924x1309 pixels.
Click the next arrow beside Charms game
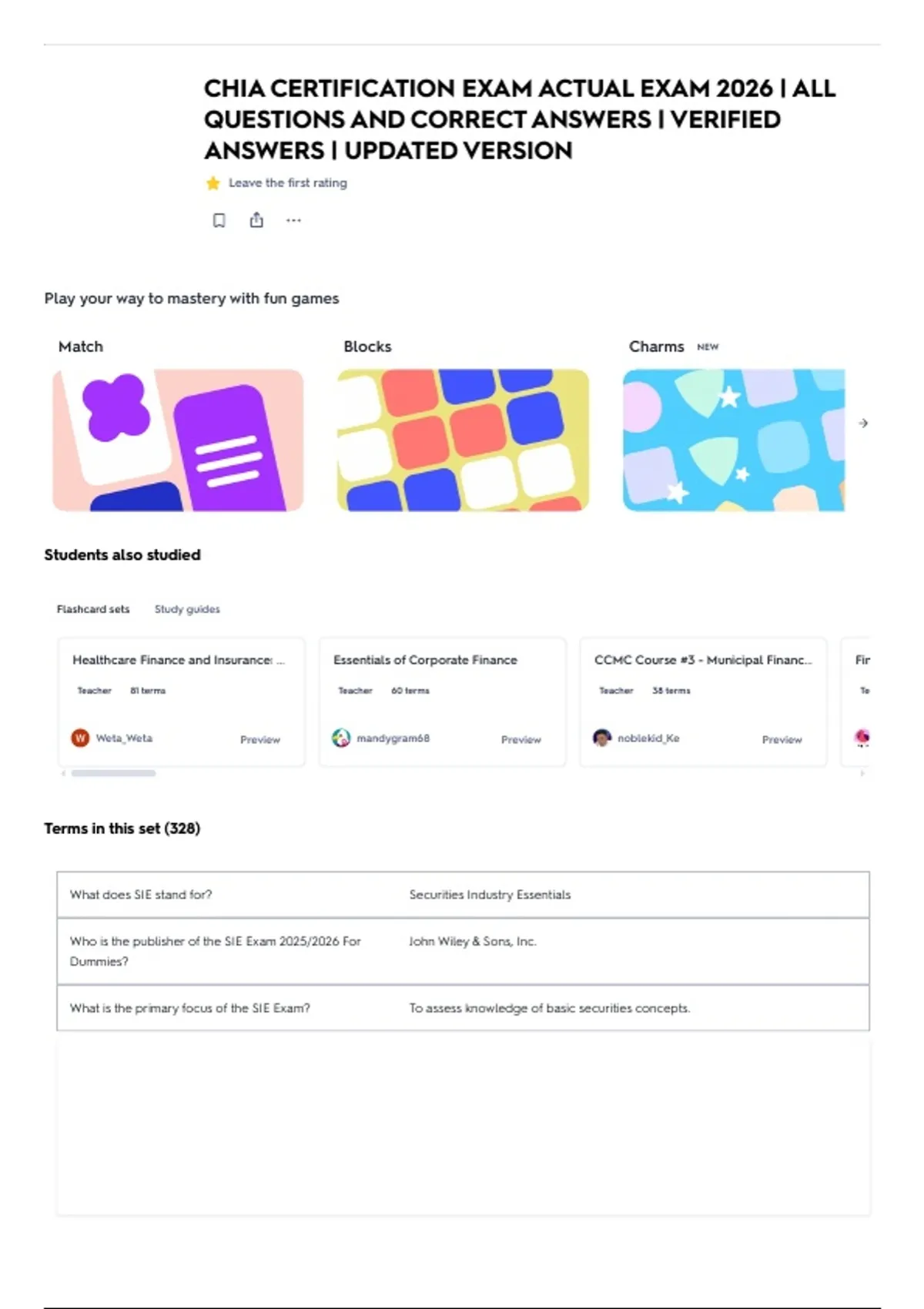coord(863,423)
